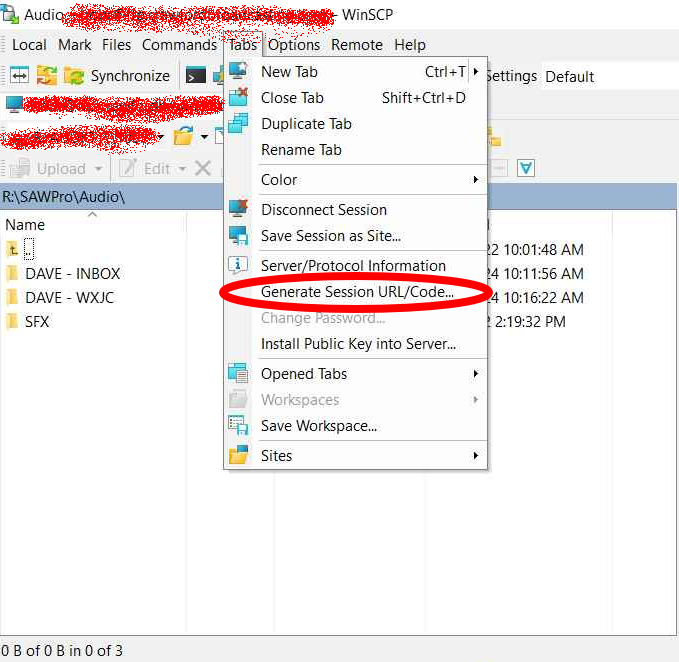
Task: Click the Delete X icon
Action: coord(203,168)
